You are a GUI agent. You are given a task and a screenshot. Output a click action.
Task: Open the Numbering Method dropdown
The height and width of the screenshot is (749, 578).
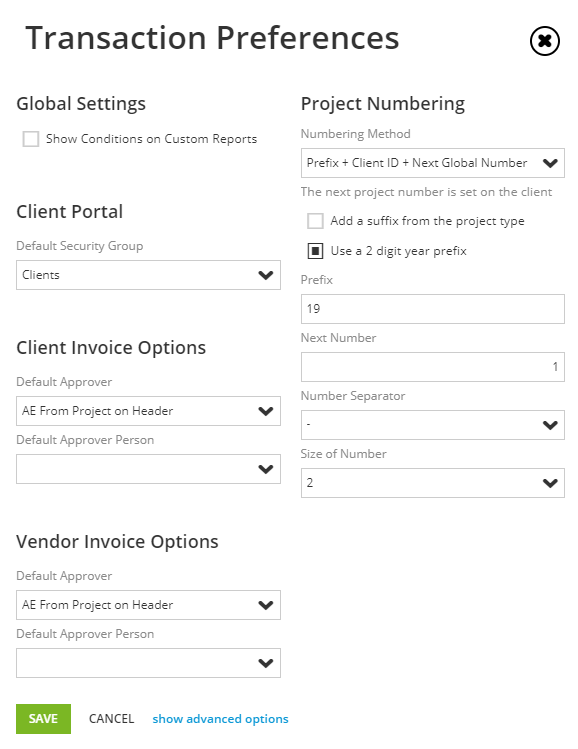point(433,163)
